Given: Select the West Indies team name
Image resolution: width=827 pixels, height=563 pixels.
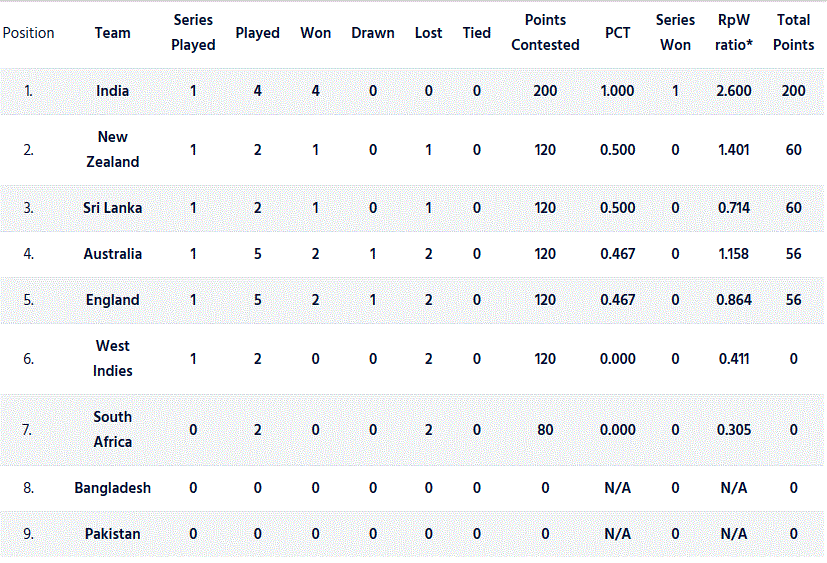Looking at the screenshot, I should click(112, 358).
